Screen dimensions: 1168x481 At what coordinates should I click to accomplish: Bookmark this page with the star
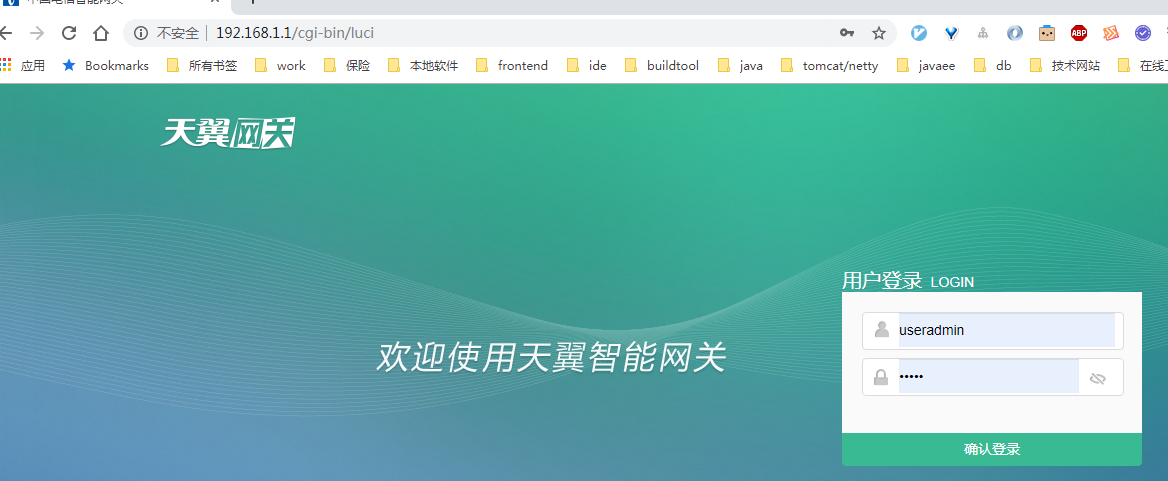pyautogui.click(x=879, y=33)
